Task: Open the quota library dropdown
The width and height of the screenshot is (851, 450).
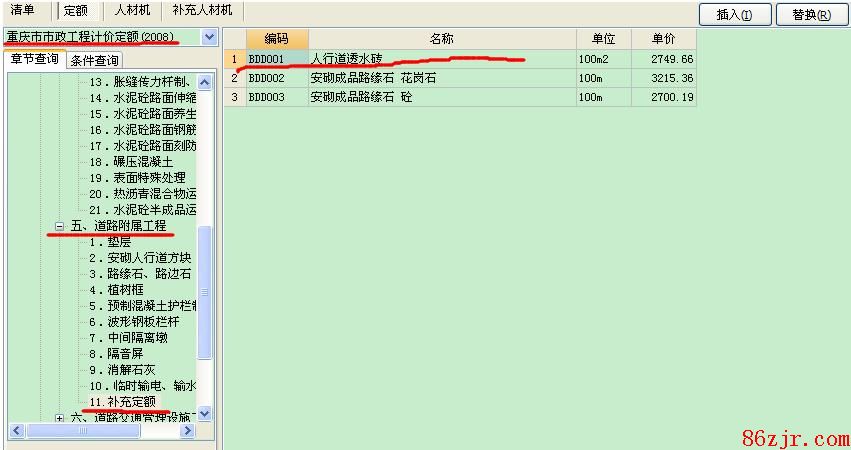Action: pos(209,37)
